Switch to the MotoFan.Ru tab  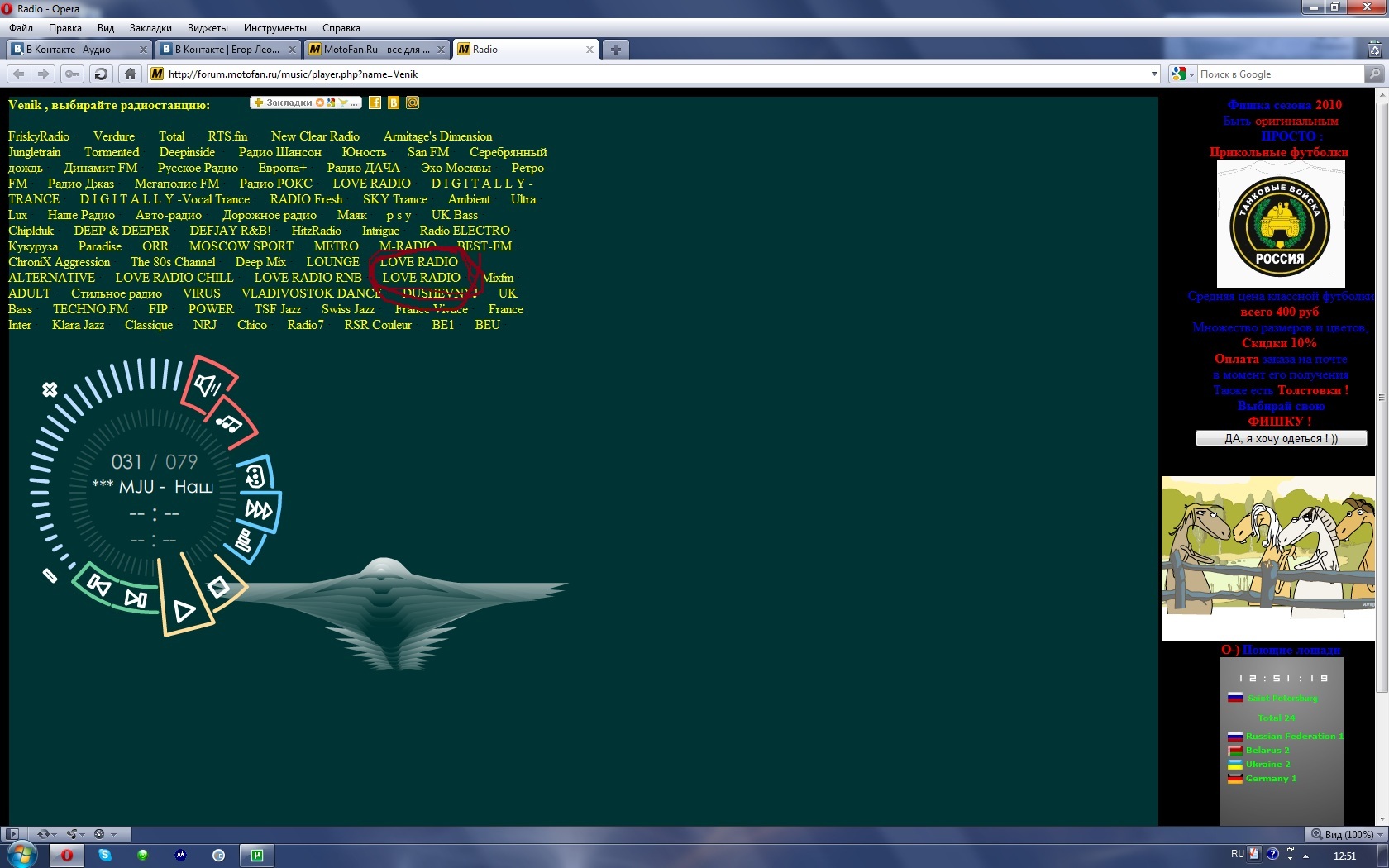[377, 50]
